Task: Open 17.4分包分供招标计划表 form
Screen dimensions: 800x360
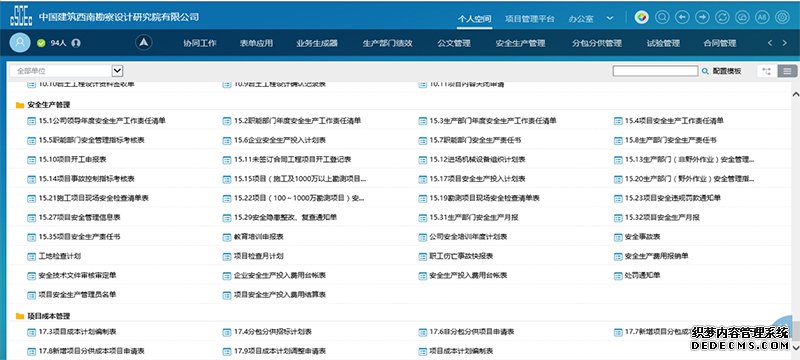Action: [273, 332]
